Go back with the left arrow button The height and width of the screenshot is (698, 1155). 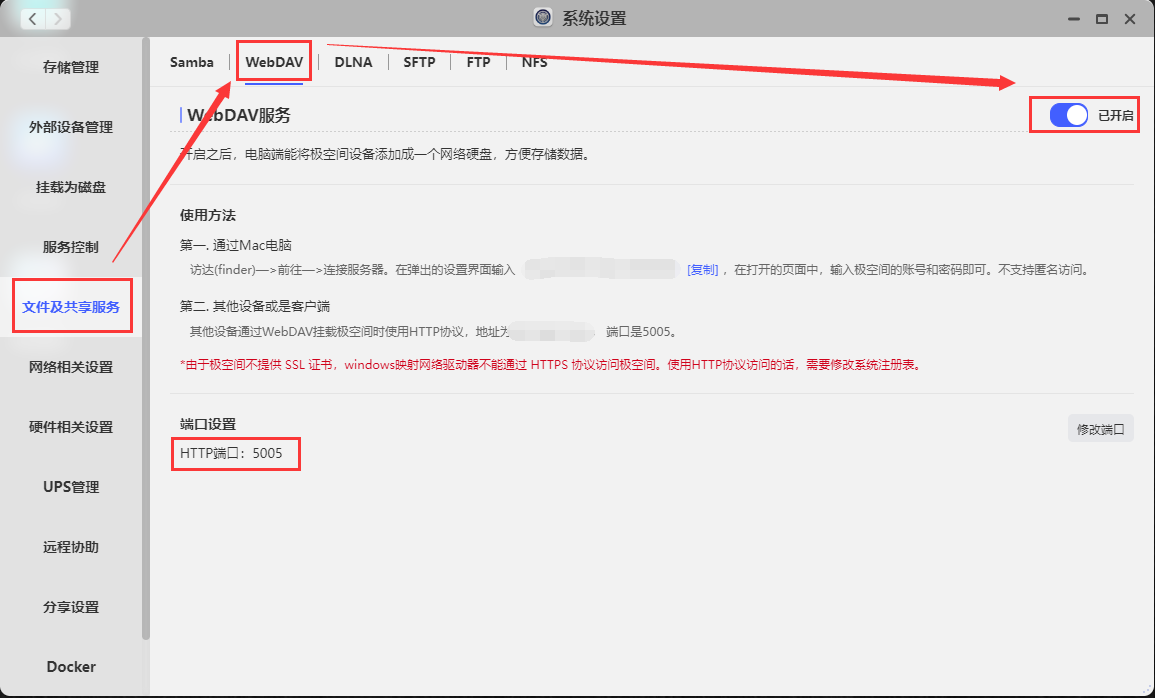(x=32, y=18)
